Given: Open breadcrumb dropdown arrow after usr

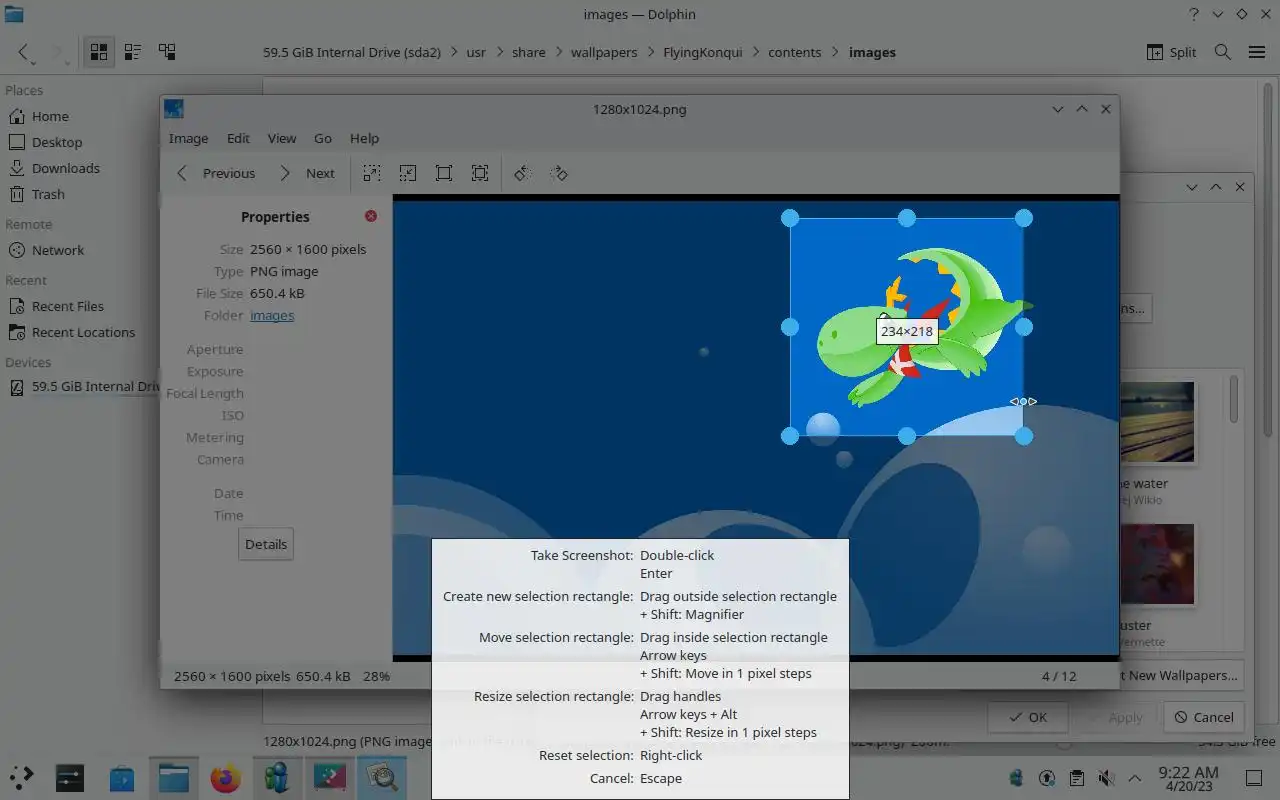Looking at the screenshot, I should click(499, 52).
